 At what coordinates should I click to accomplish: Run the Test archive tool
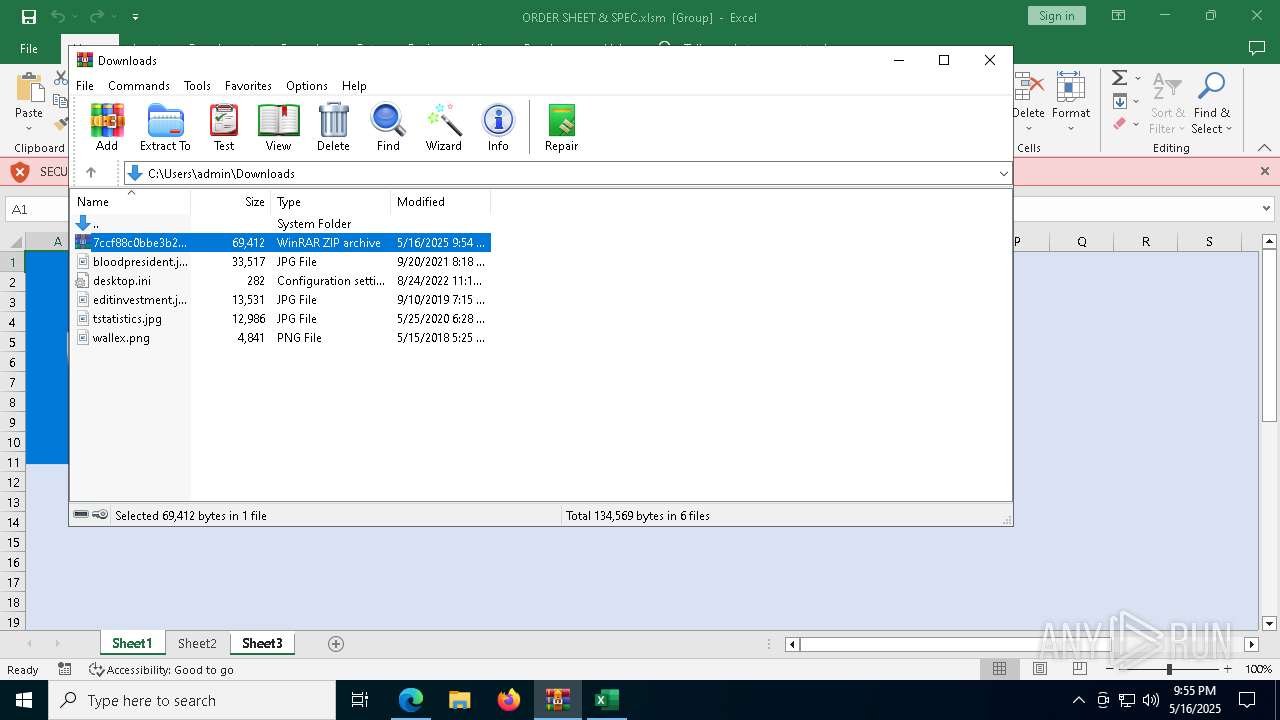pyautogui.click(x=224, y=127)
